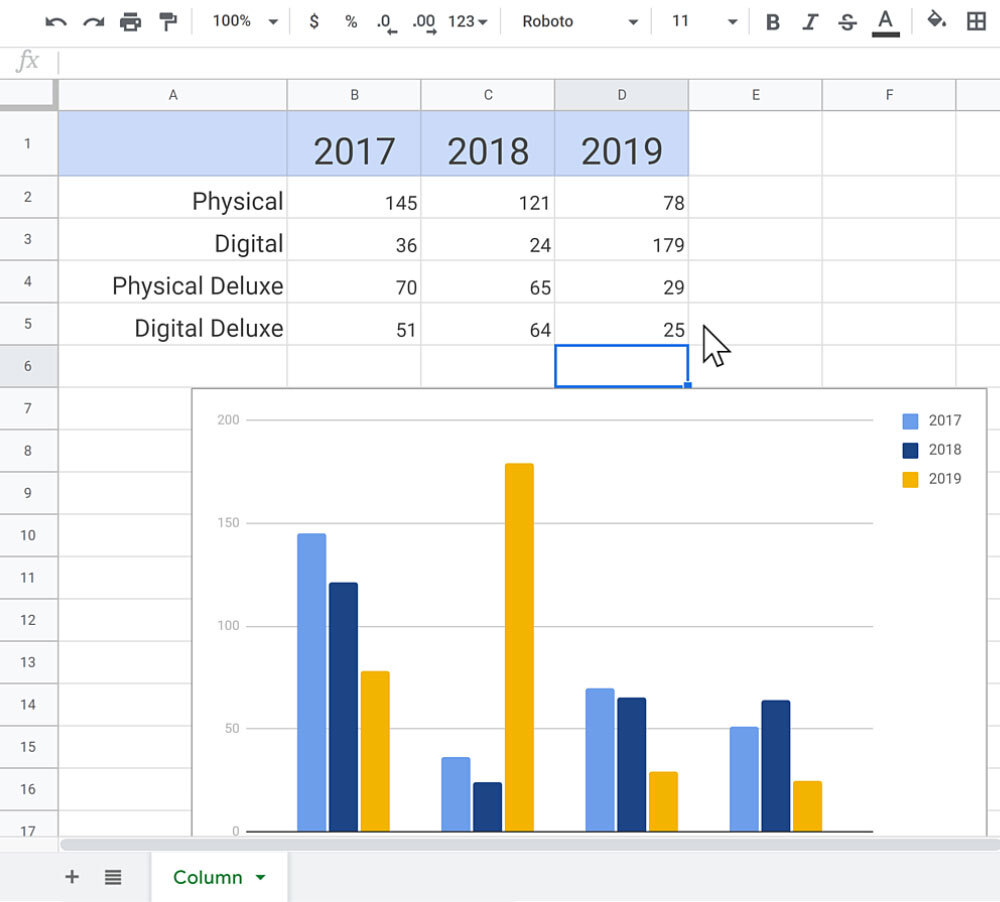Select the cell containing 145
The image size is (1000, 902).
tap(354, 198)
